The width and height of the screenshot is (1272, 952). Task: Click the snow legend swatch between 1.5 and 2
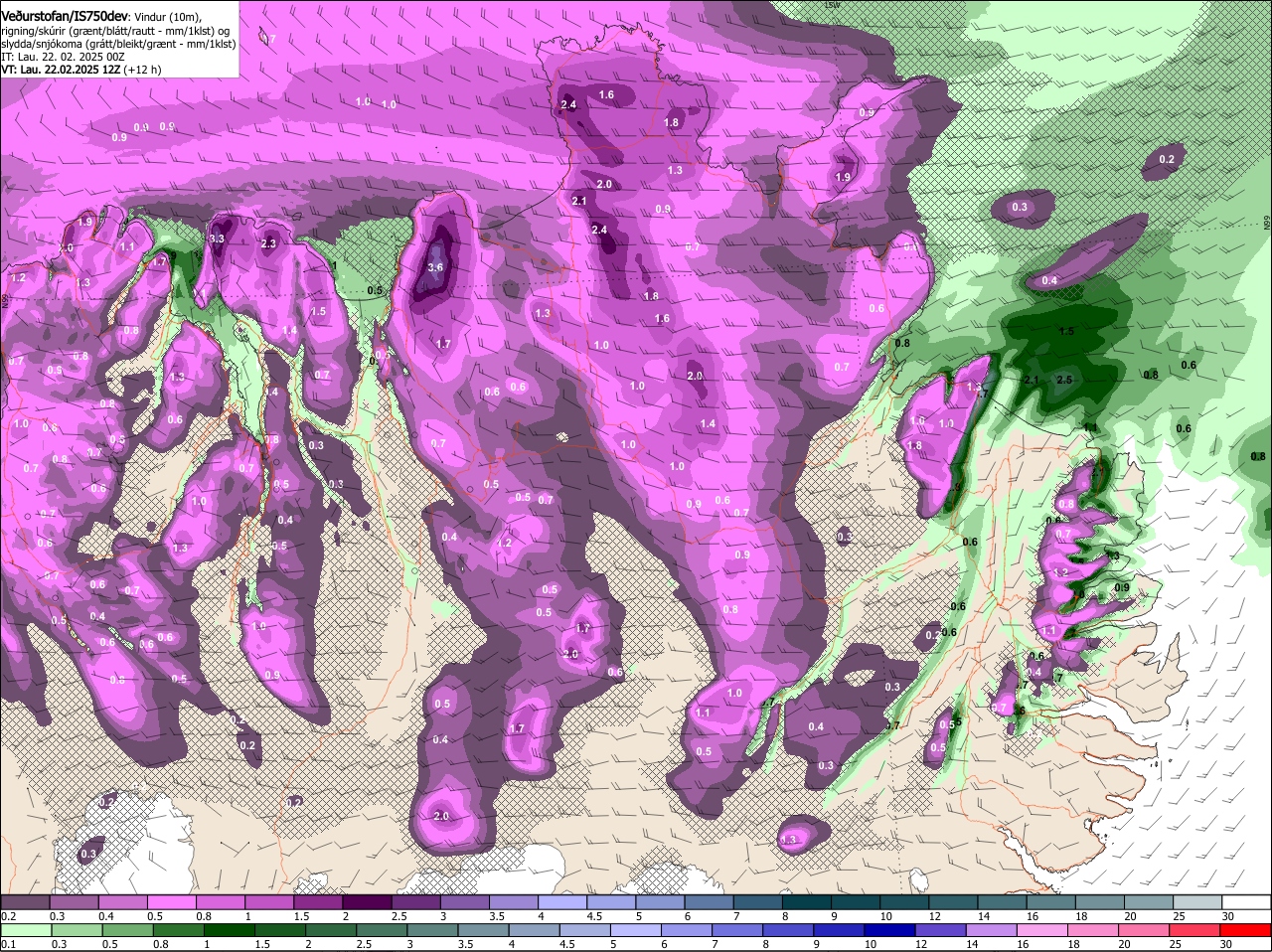point(317,901)
